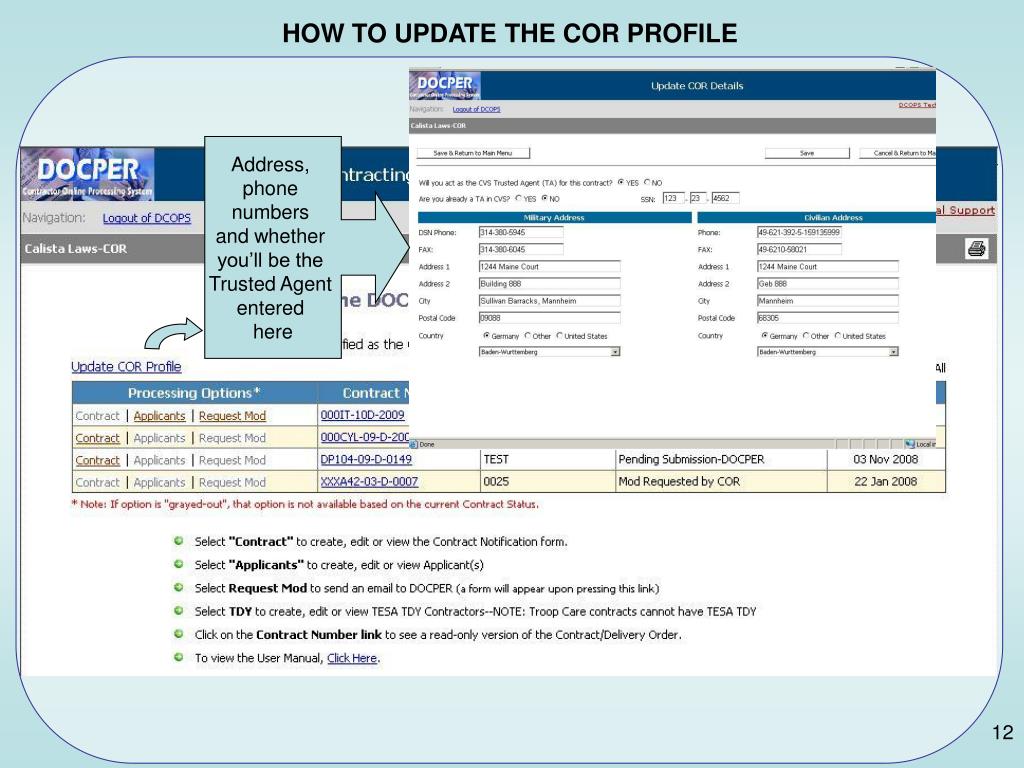This screenshot has width=1024, height=768.
Task: Click the 22 Jan 2008 date cell
Action: click(x=886, y=482)
